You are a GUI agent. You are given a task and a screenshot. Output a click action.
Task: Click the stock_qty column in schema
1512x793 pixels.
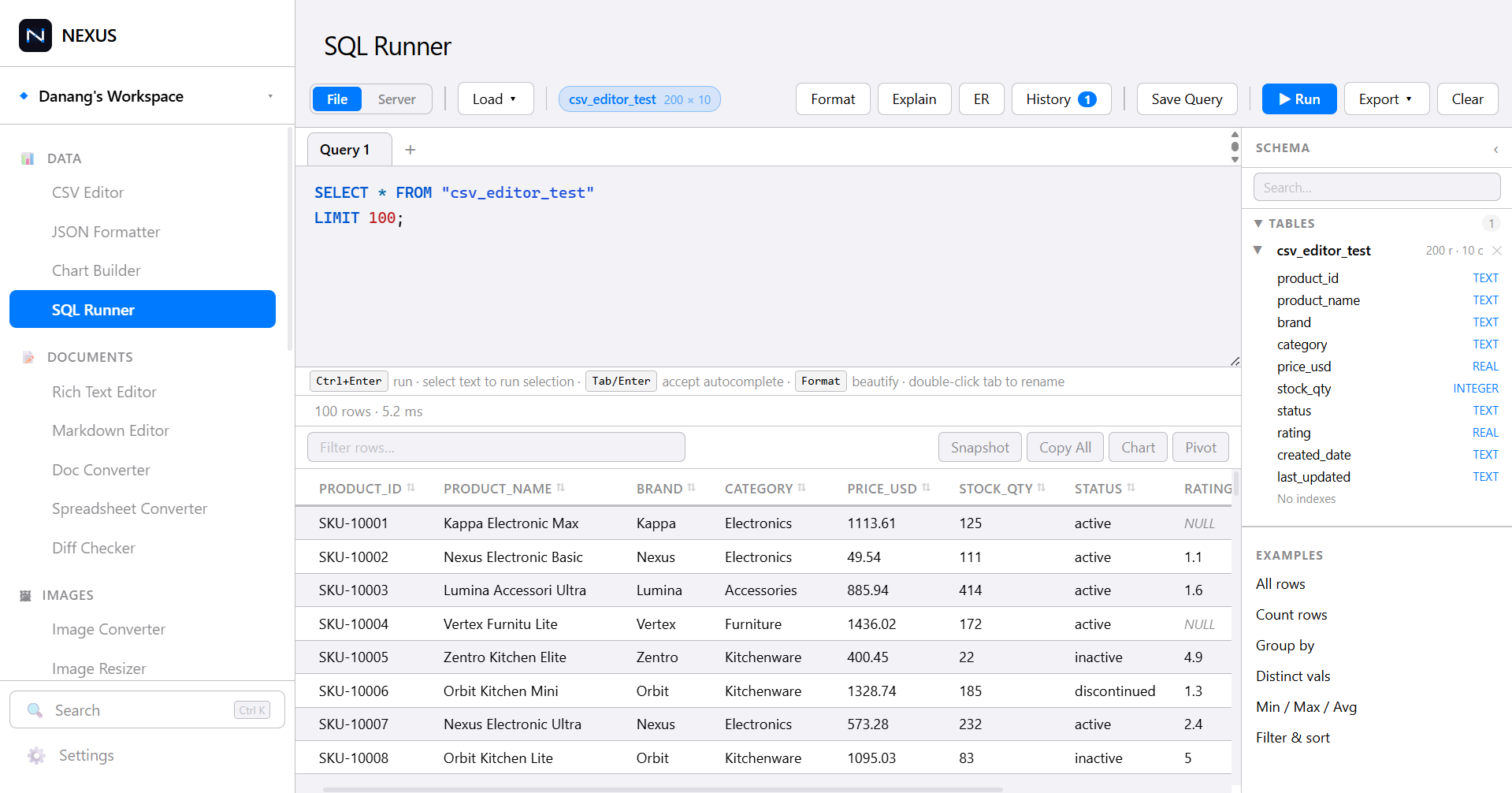point(1387,389)
